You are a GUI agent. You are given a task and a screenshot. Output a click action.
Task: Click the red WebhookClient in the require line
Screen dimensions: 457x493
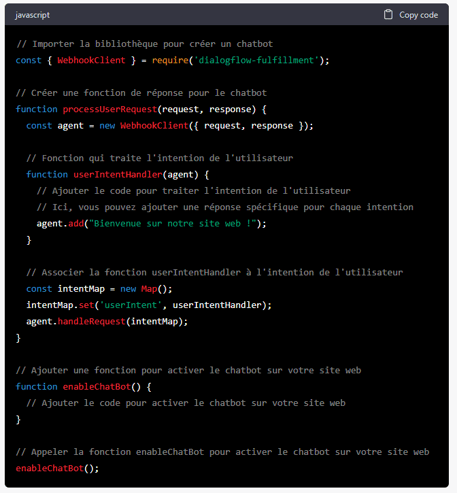[x=91, y=60]
